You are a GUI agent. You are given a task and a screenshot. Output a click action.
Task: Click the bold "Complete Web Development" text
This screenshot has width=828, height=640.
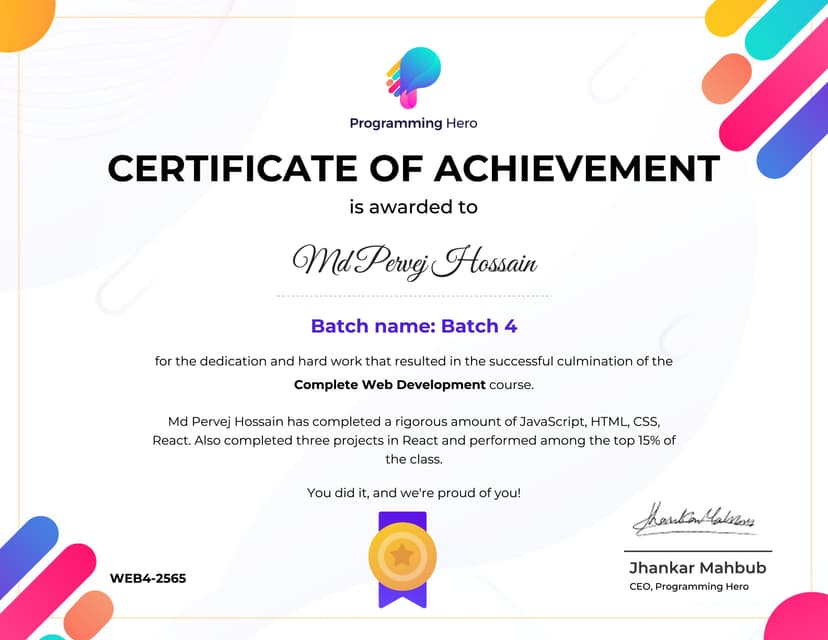389,384
